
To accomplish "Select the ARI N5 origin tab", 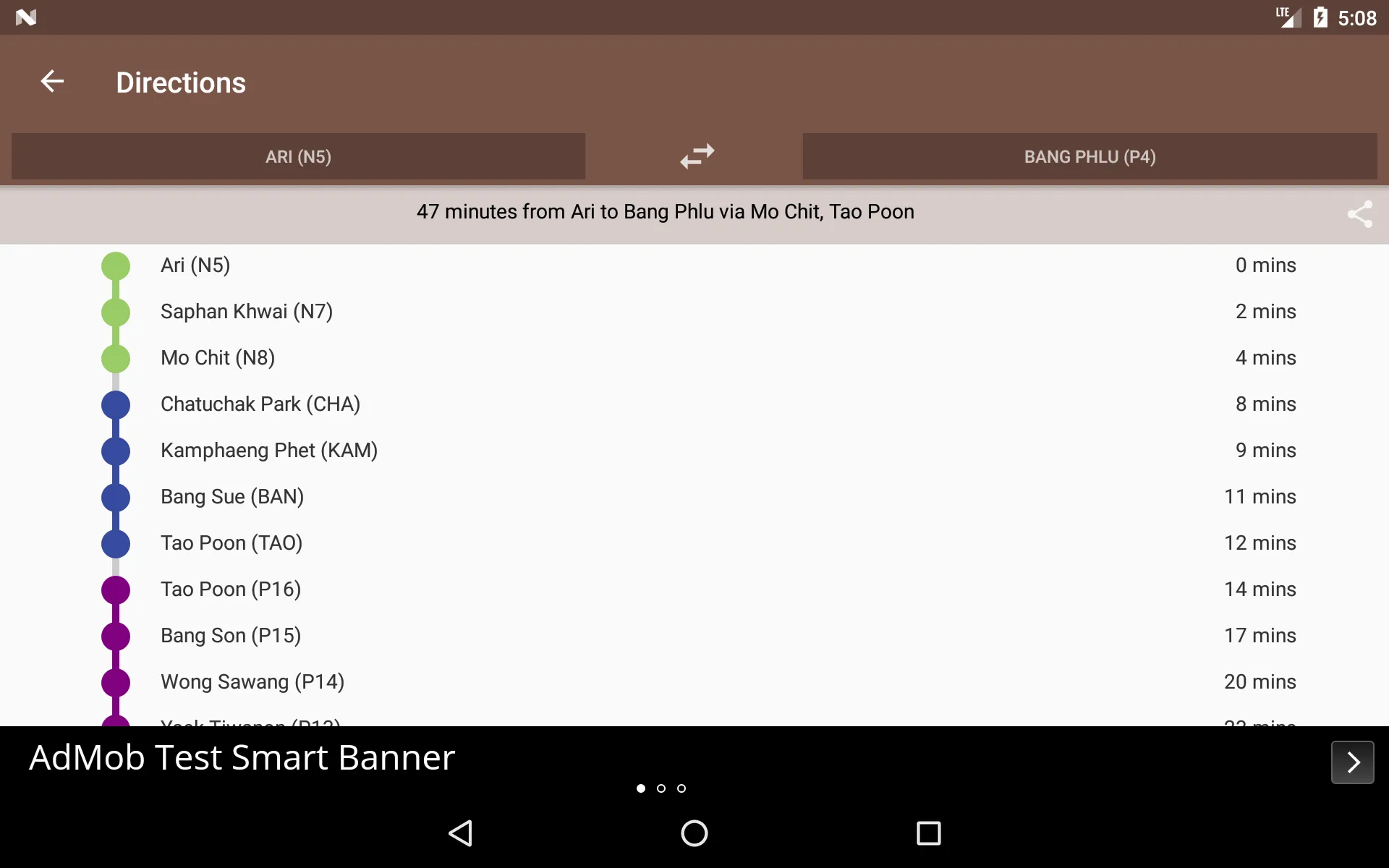I will (297, 157).
